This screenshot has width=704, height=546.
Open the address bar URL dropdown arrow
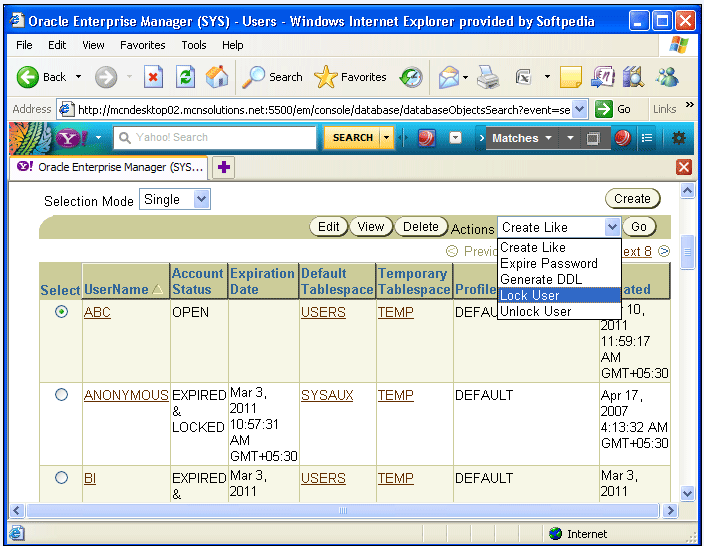[x=580, y=109]
